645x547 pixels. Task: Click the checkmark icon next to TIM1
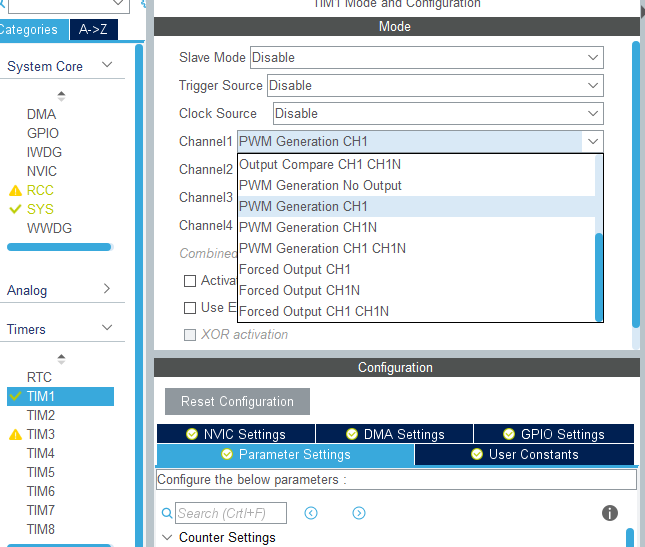point(15,396)
